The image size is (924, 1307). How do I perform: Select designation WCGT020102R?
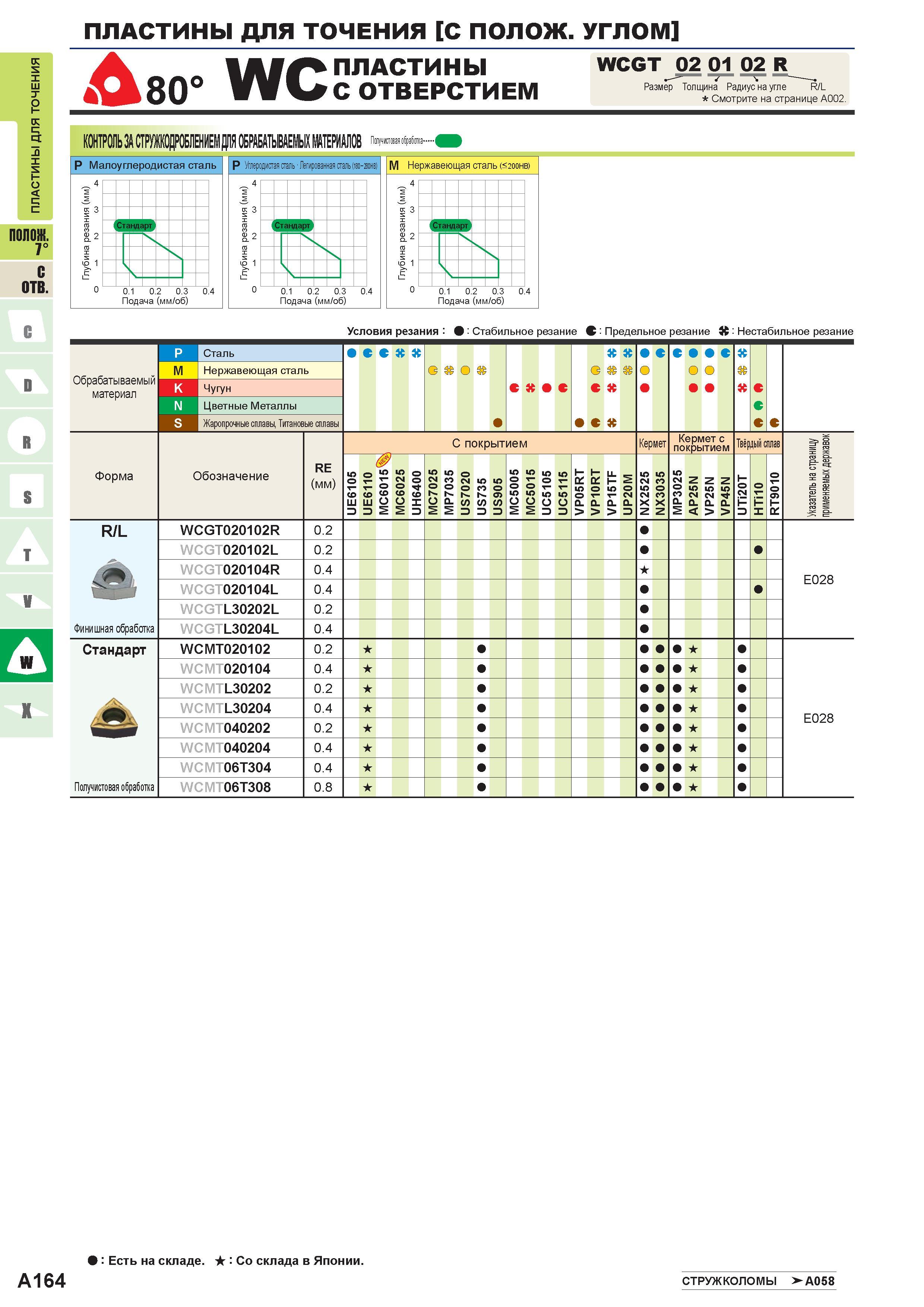pyautogui.click(x=230, y=530)
